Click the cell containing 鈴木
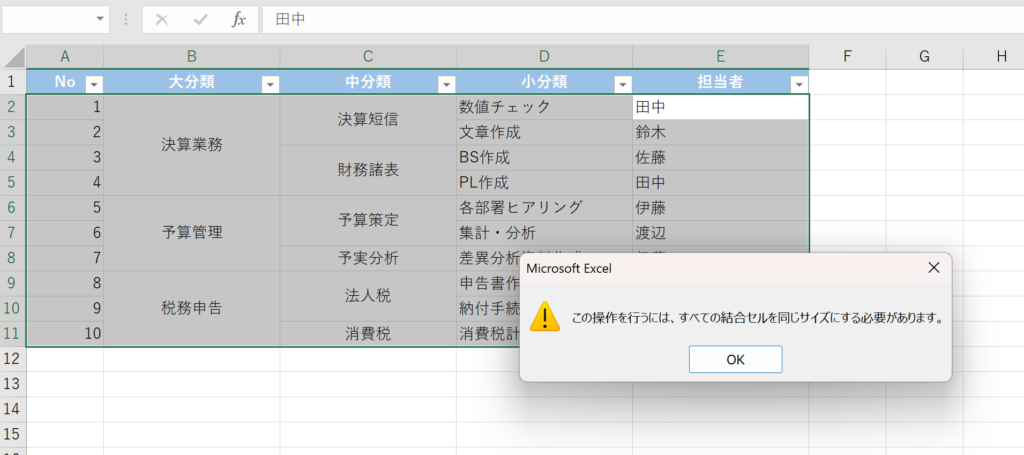Screen dimensions: 1024x455 pos(720,132)
